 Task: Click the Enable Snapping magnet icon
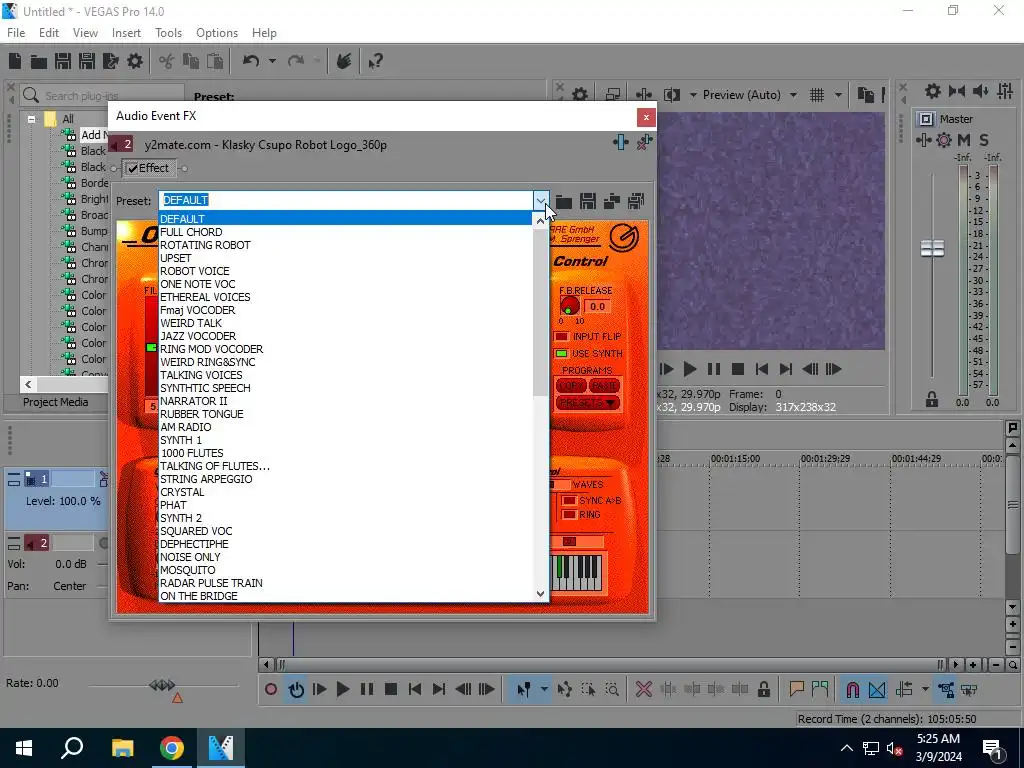click(852, 689)
